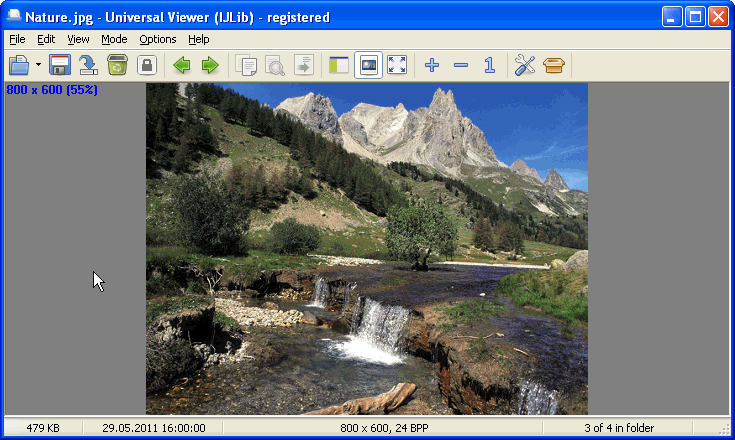Go to next file with green right arrow
The height and width of the screenshot is (440, 735).
point(210,65)
